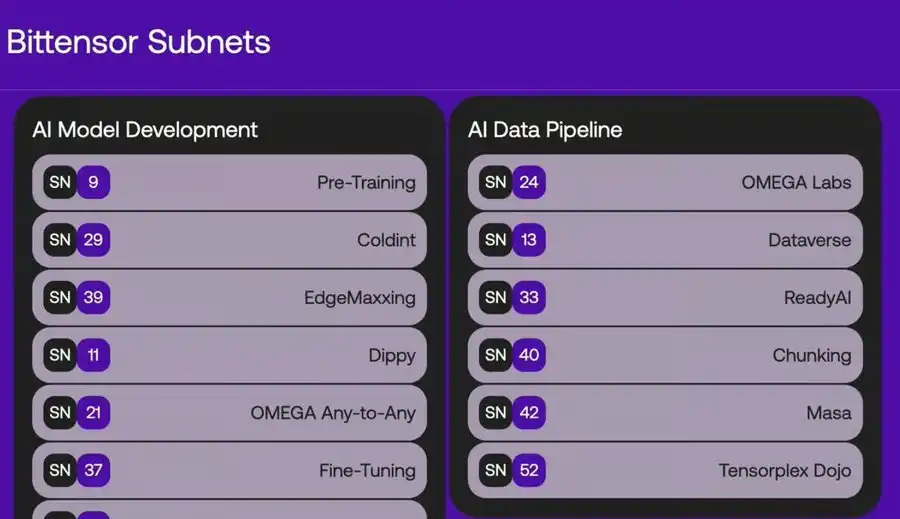900x519 pixels.
Task: Click the SN 11 badge for Dippy
Action: (x=77, y=355)
